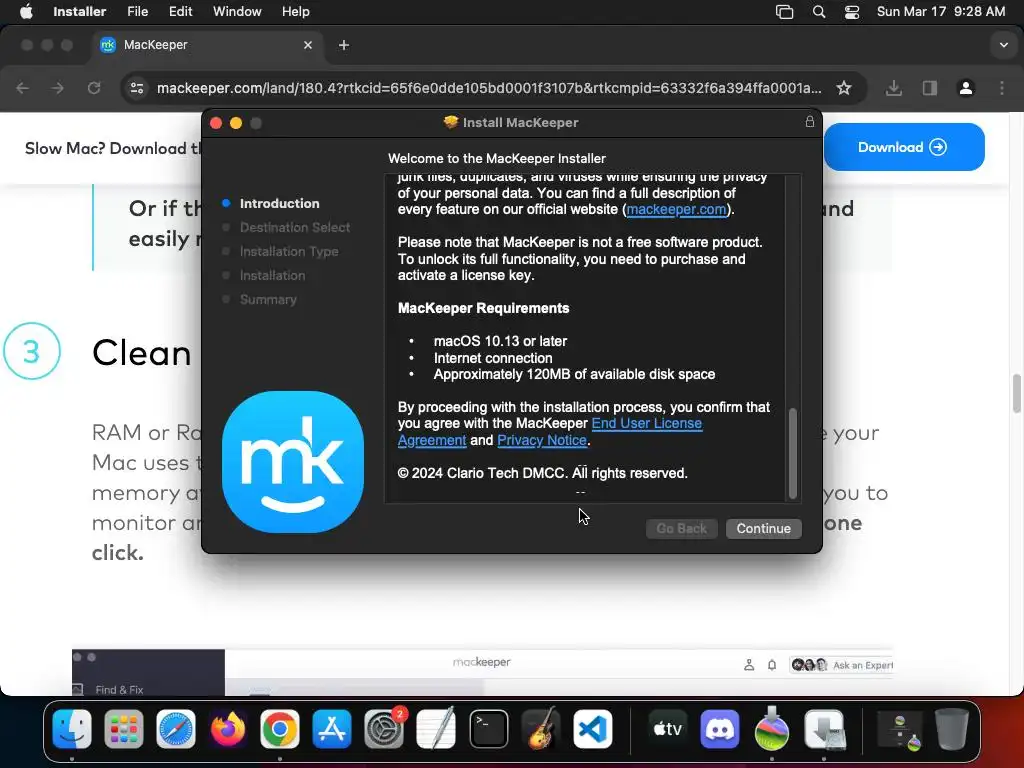The image size is (1024, 768).
Task: Open Discord from the Dock
Action: 720,729
